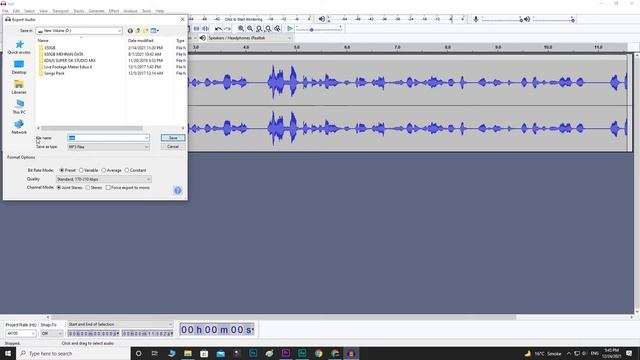The height and width of the screenshot is (360, 640).
Task: Open File Explorer from the taskbar
Action: (x=188, y=353)
